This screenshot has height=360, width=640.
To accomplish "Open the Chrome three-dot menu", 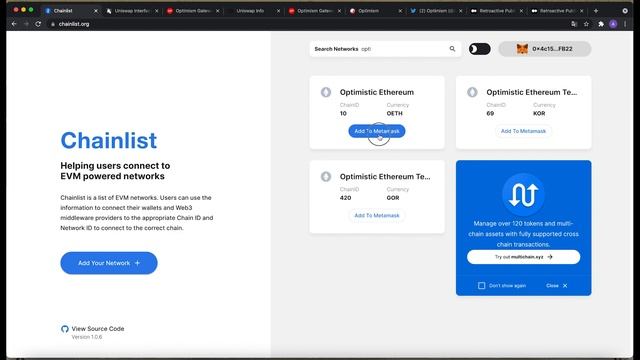I will click(625, 24).
